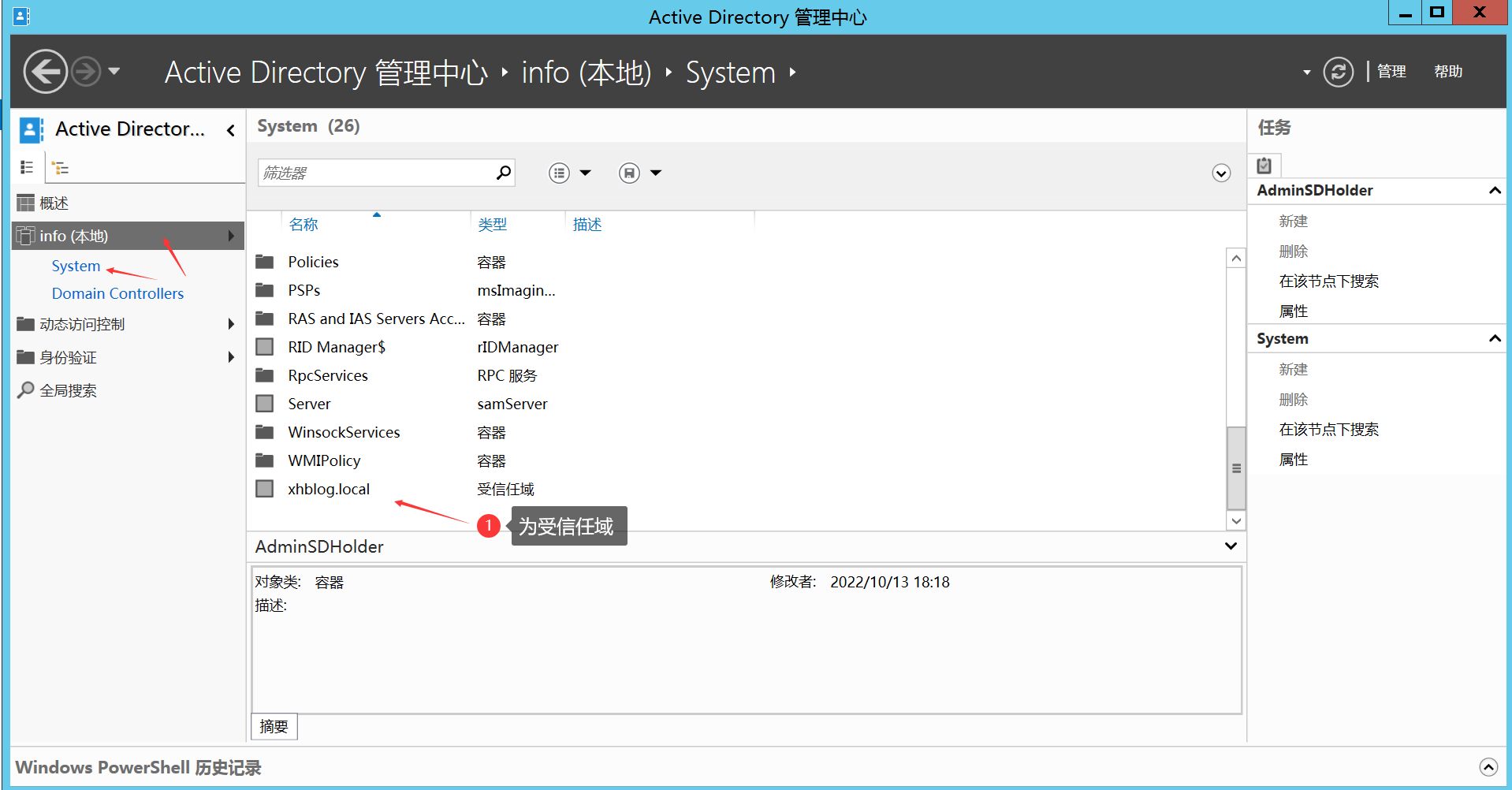1512x790 pixels.
Task: Click the list view options icon
Action: pos(559,173)
